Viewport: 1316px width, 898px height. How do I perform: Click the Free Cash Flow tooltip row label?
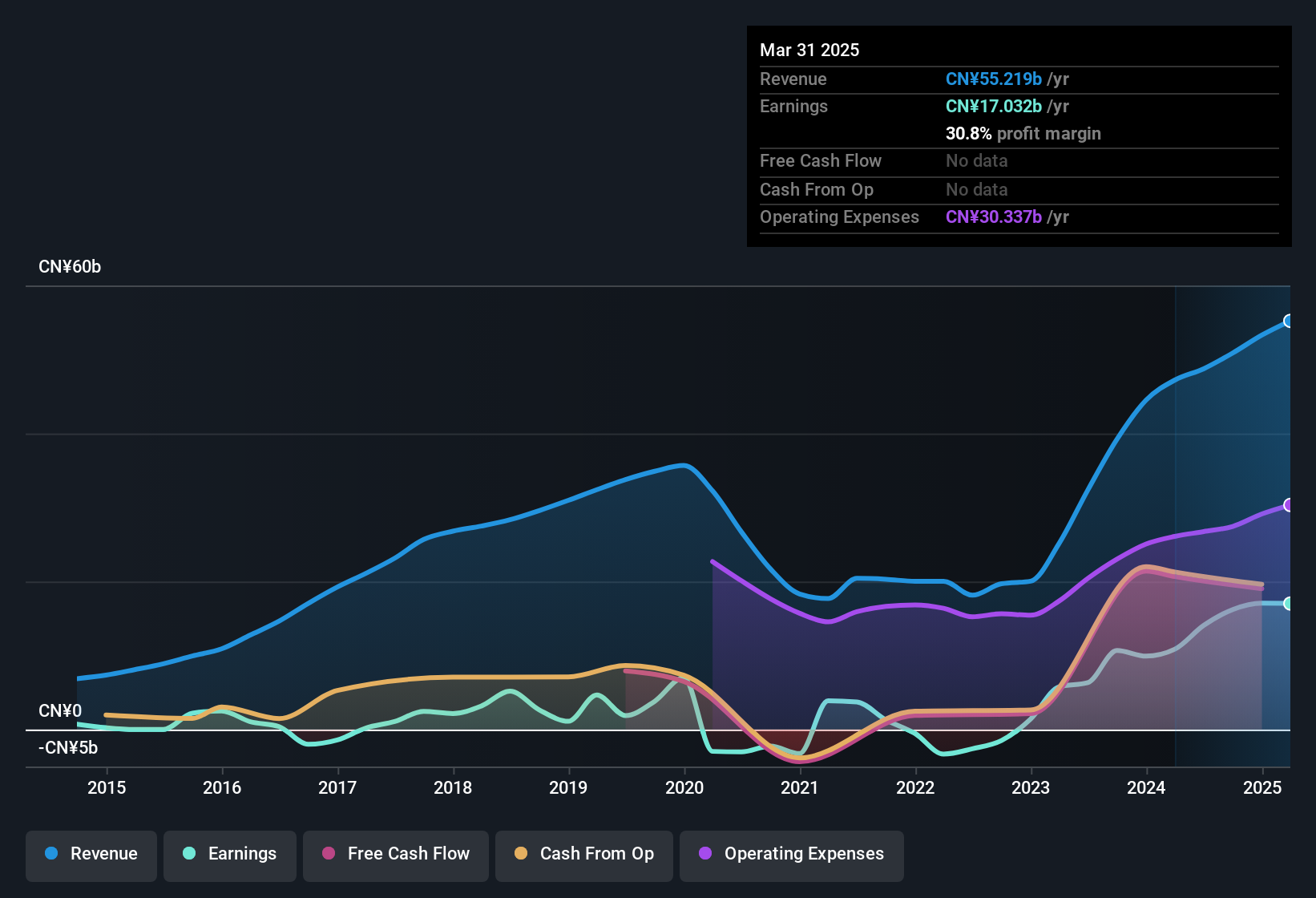pyautogui.click(x=821, y=160)
